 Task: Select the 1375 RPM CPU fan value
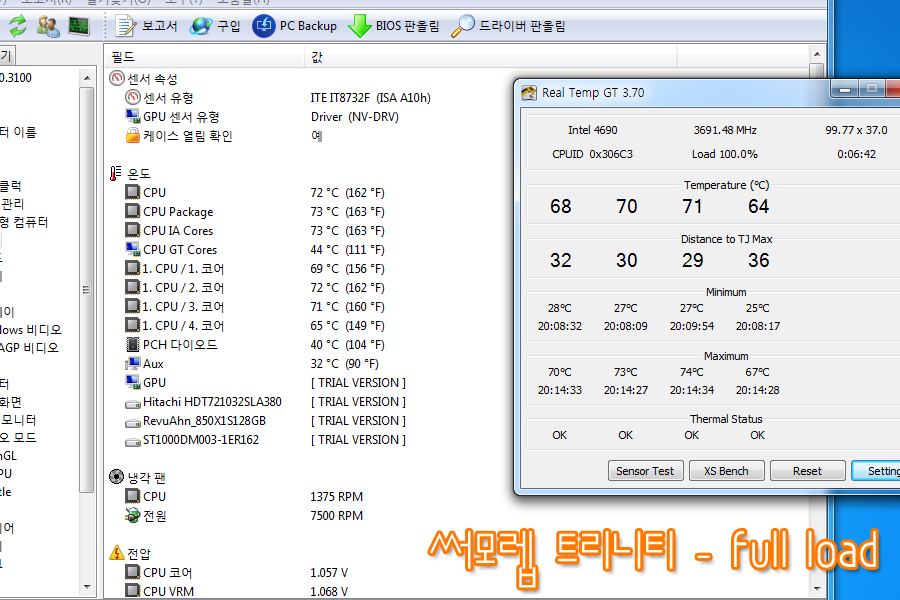pyautogui.click(x=336, y=496)
